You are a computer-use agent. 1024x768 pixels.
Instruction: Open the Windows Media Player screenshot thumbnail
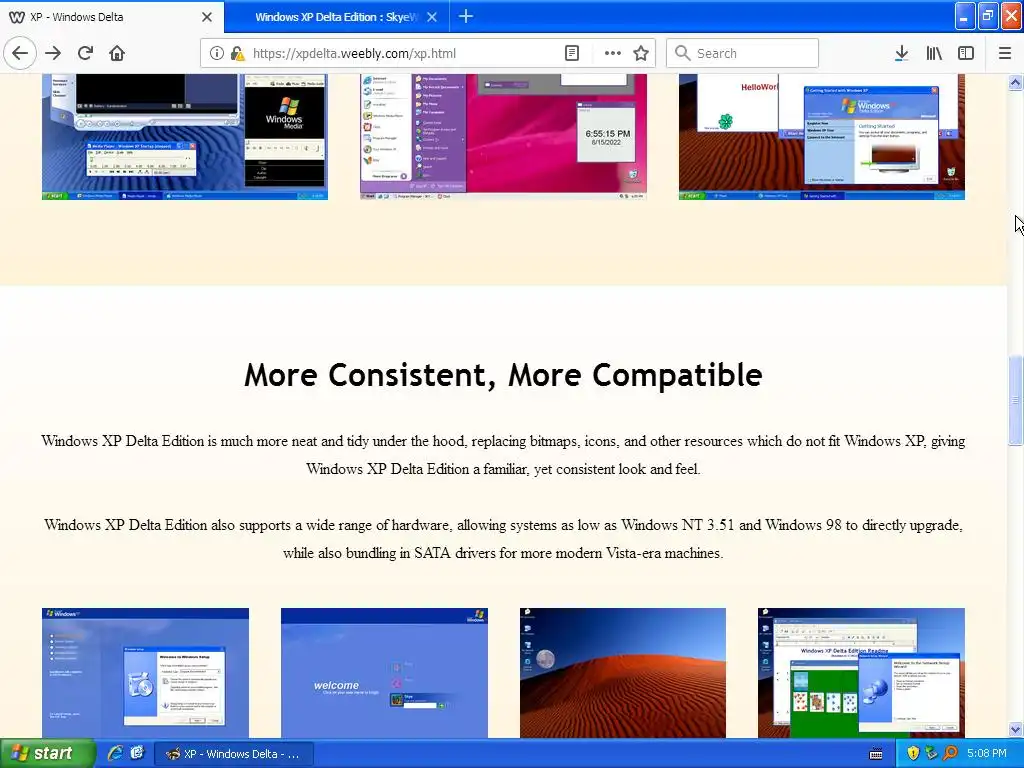185,136
